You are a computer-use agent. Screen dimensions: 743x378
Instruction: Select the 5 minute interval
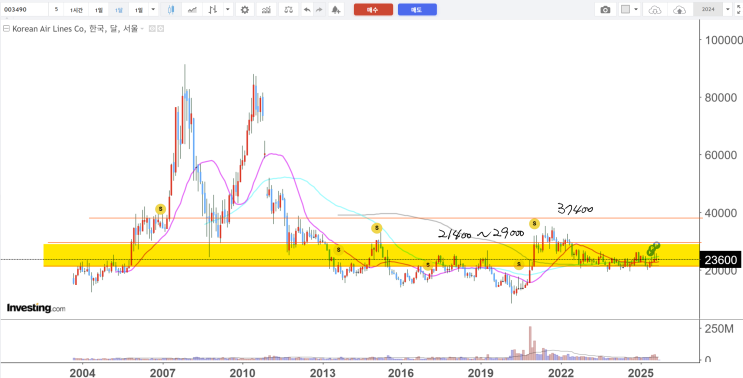[56, 9]
